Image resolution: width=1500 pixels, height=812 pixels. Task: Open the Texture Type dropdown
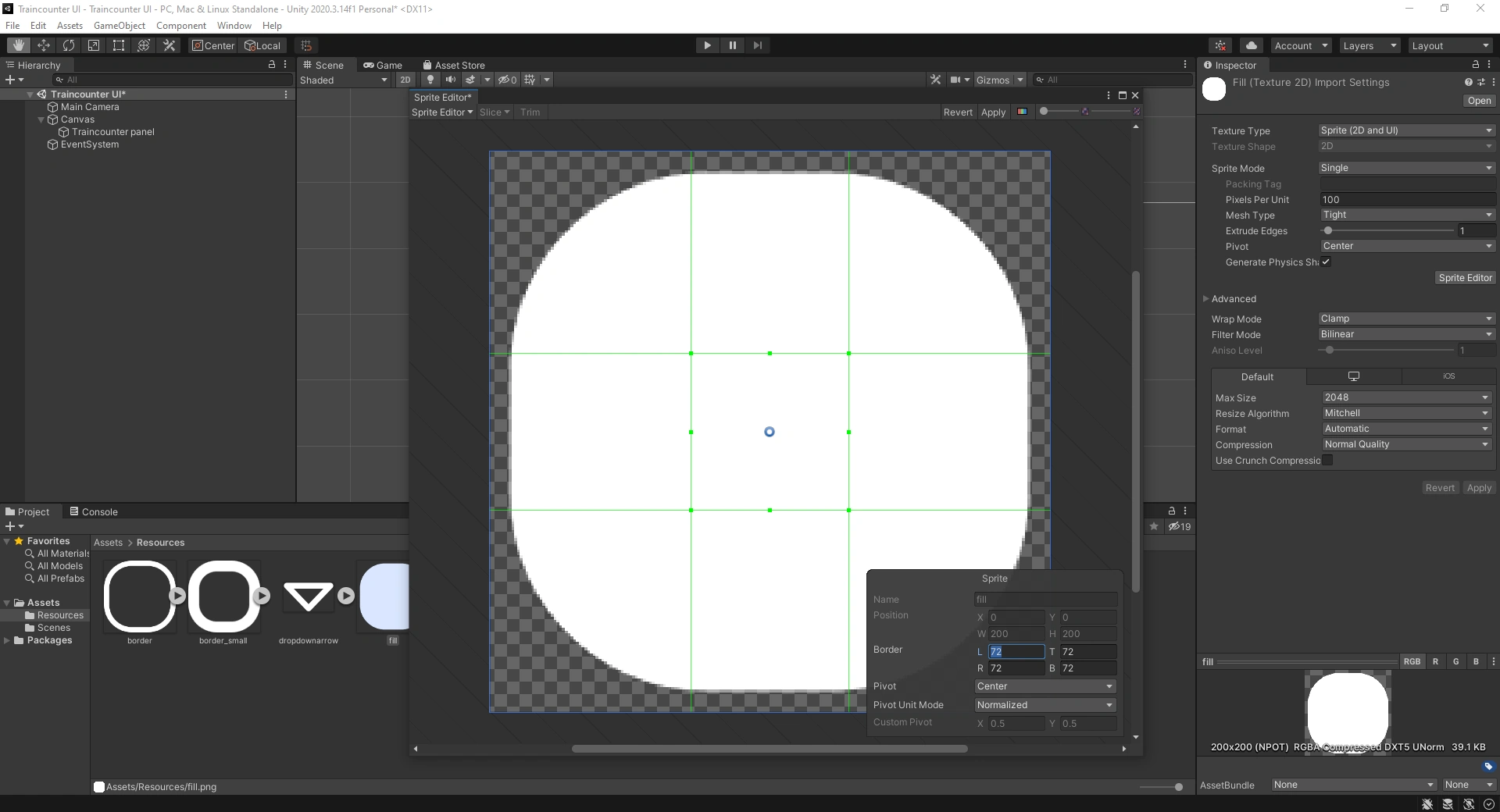coord(1405,130)
